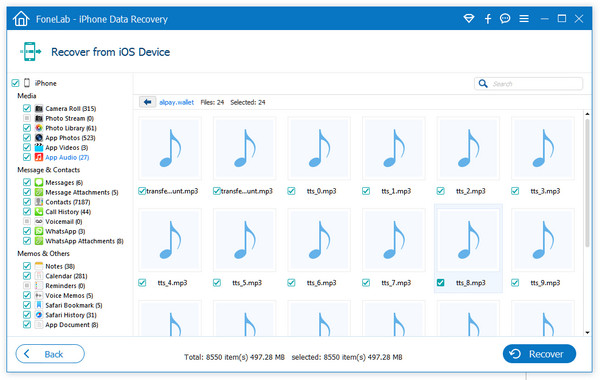The image size is (600, 380).
Task: Click the Message Attachments icon
Action: [x=39, y=192]
